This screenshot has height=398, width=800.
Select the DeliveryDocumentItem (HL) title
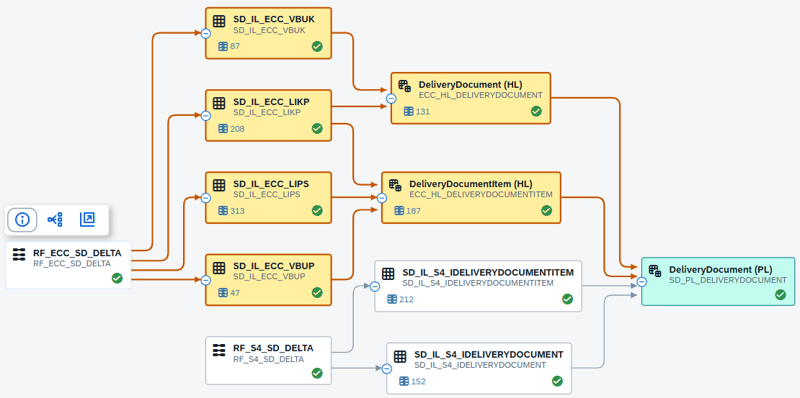[x=471, y=184]
